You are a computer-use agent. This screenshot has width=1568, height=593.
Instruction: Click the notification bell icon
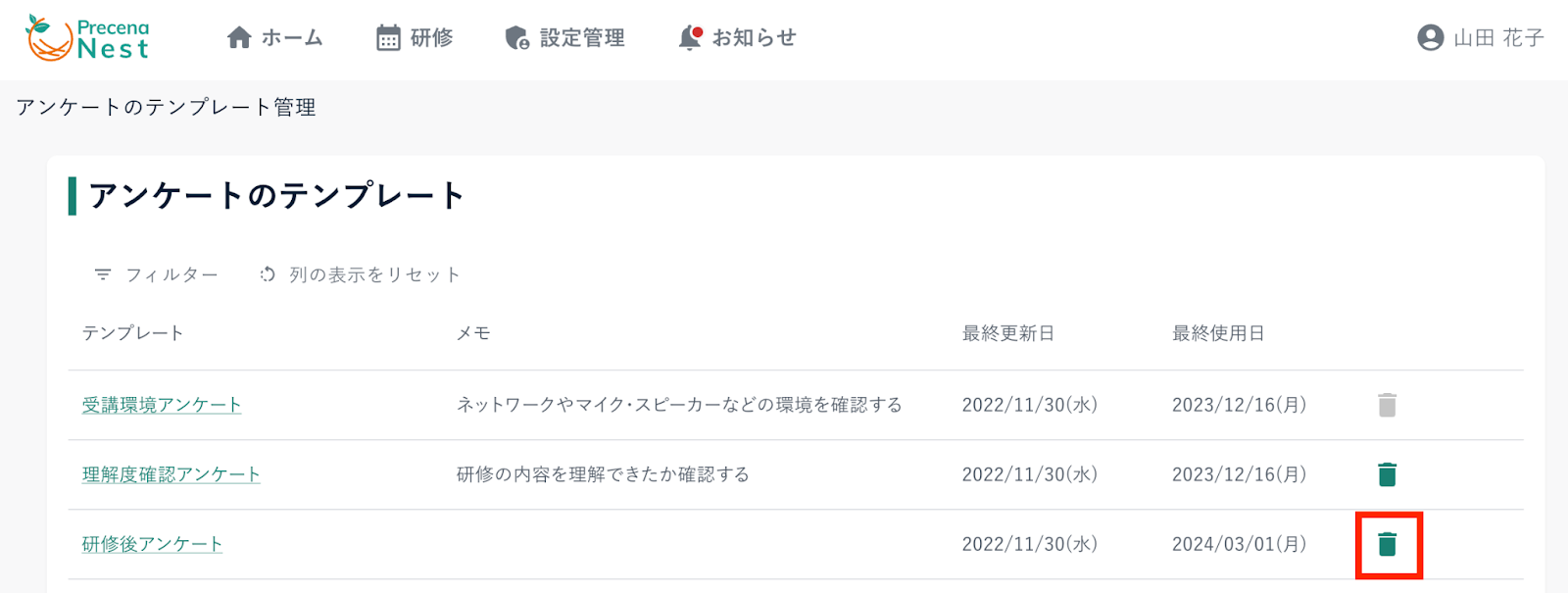pos(690,38)
